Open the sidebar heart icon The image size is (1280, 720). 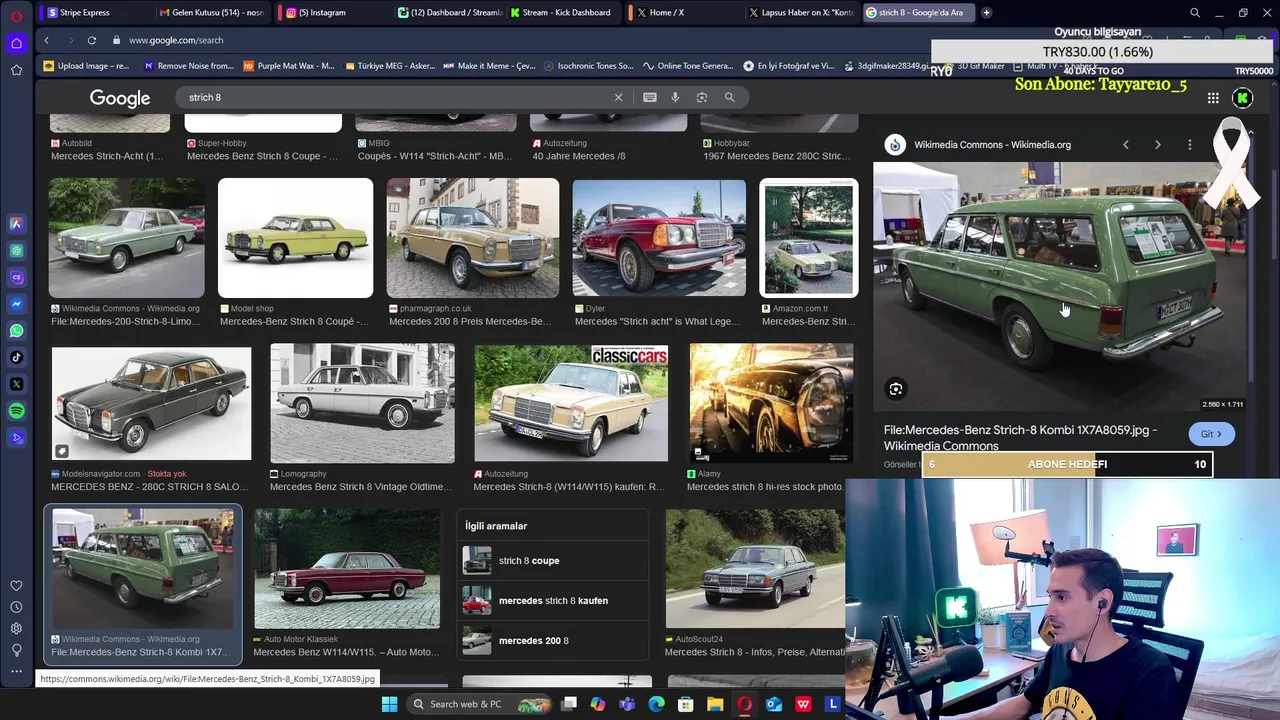[x=16, y=586]
